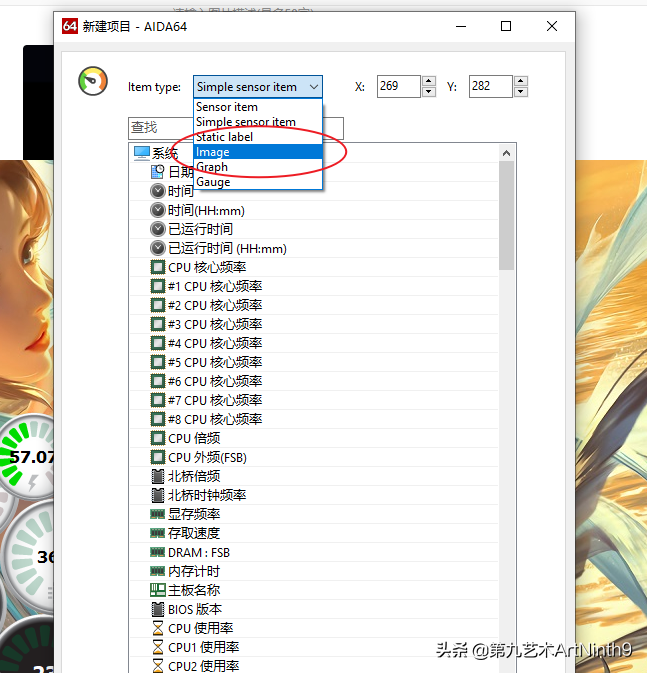Viewport: 647px width, 673px height.
Task: Choose Graph in the item type list
Action: tap(258, 167)
